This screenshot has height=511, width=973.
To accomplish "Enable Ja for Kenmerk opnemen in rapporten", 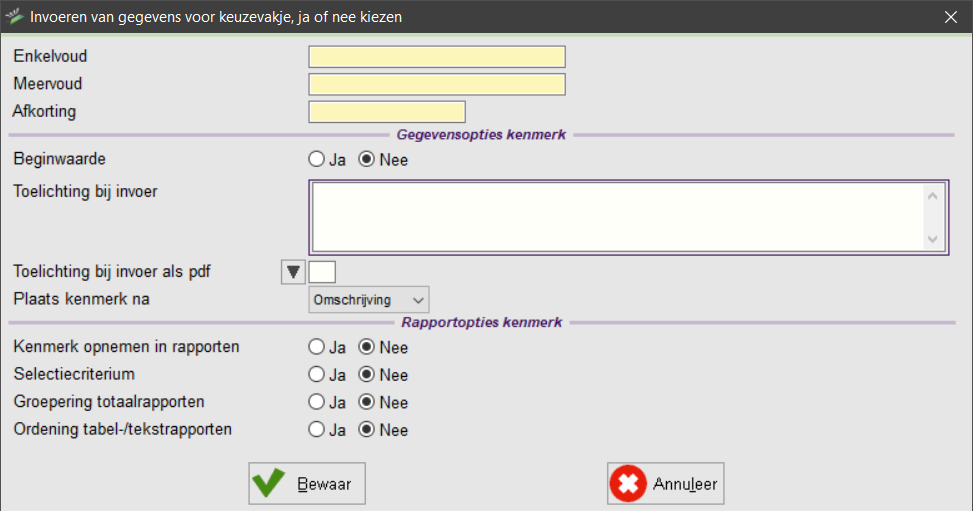I will point(317,348).
